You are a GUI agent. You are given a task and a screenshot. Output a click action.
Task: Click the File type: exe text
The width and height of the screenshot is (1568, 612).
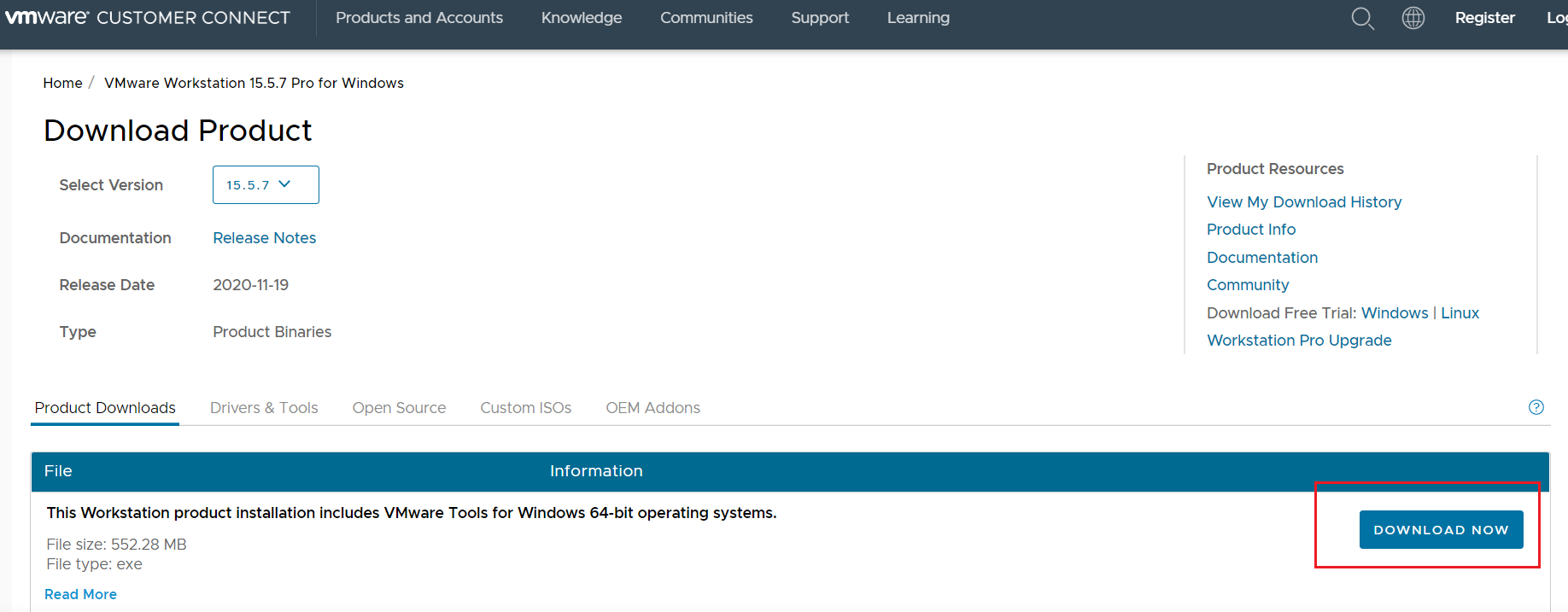(x=94, y=564)
